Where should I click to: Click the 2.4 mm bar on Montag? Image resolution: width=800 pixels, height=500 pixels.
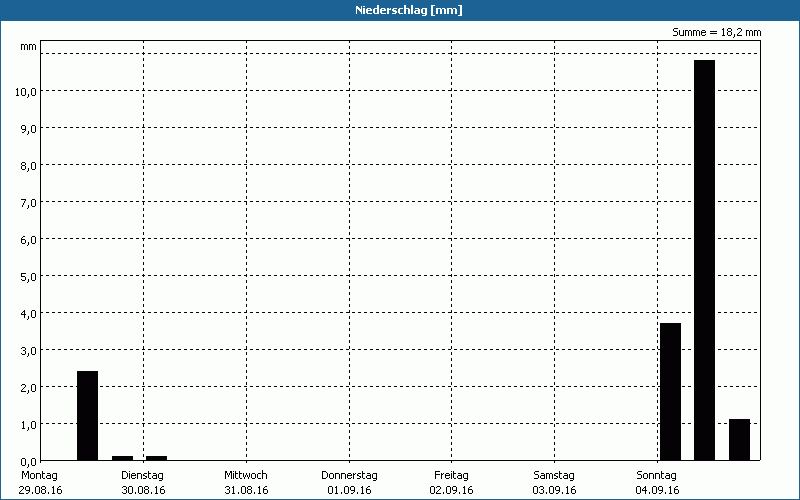click(x=87, y=416)
